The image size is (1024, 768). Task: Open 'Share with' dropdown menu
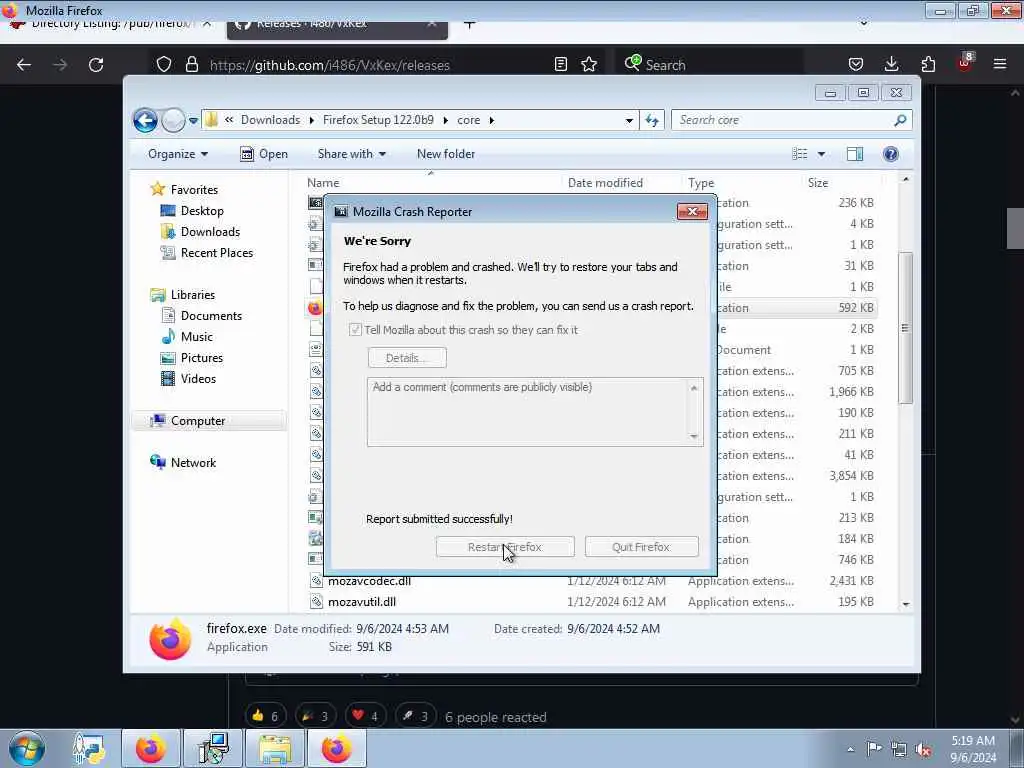351,154
